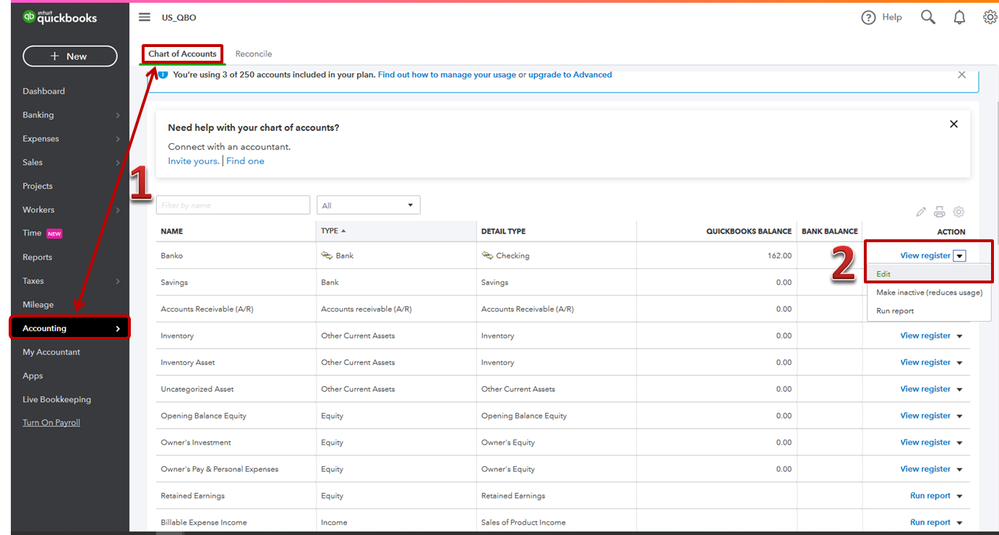Click the print list icon
999x535 pixels.
tap(939, 212)
